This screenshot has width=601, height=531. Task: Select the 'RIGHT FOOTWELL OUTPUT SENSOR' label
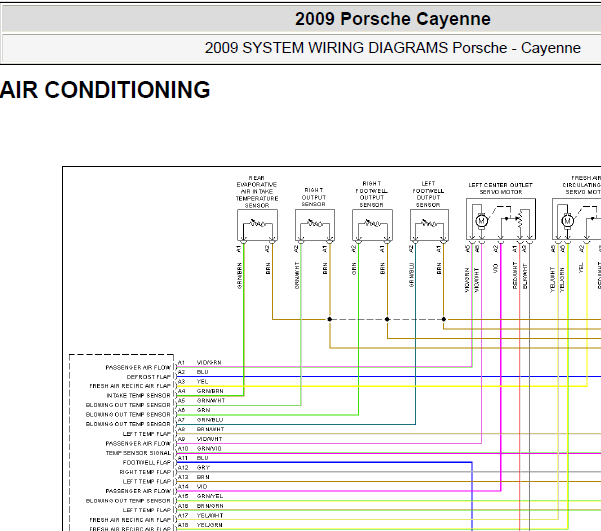tap(371, 194)
